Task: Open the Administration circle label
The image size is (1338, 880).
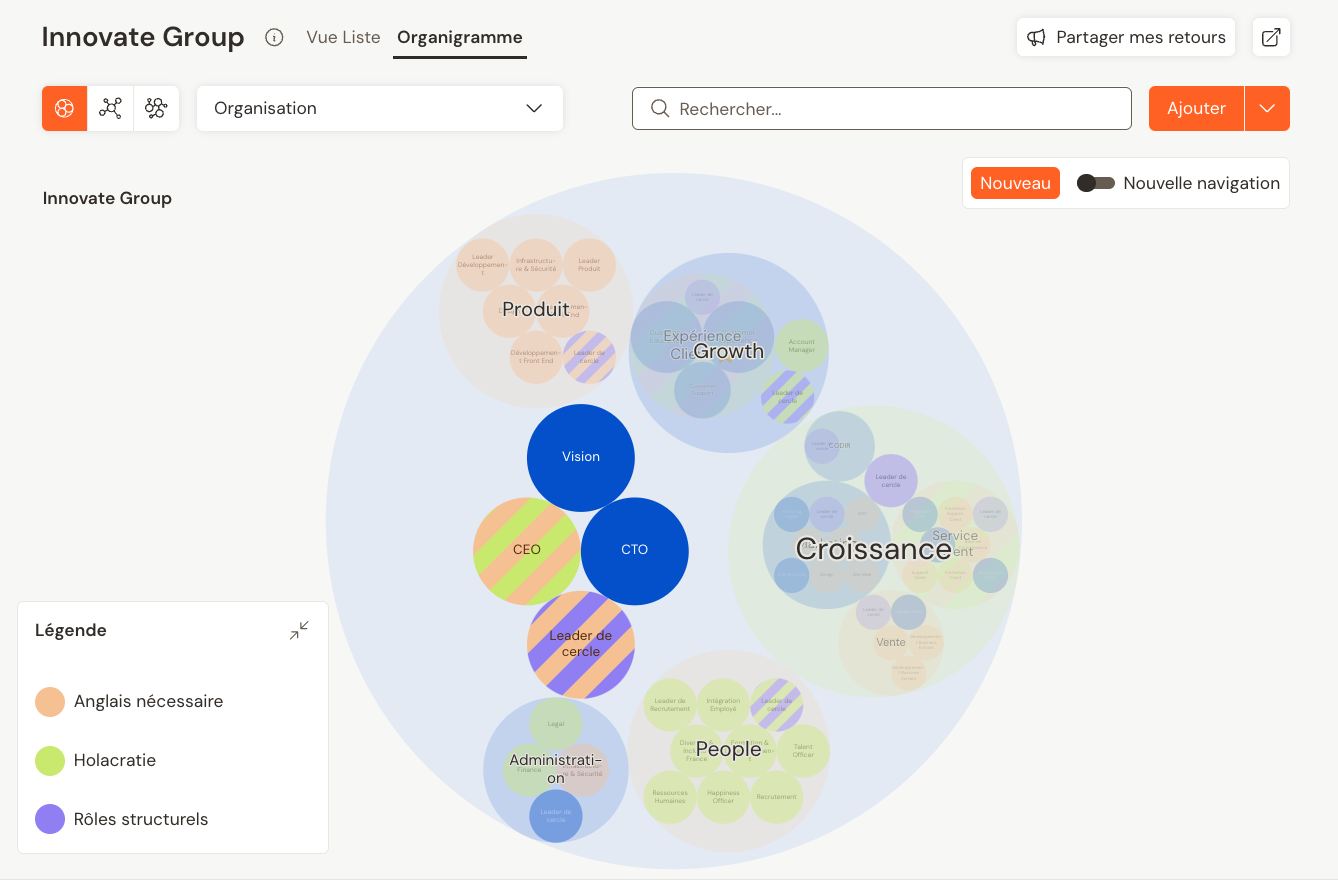Action: pos(556,769)
